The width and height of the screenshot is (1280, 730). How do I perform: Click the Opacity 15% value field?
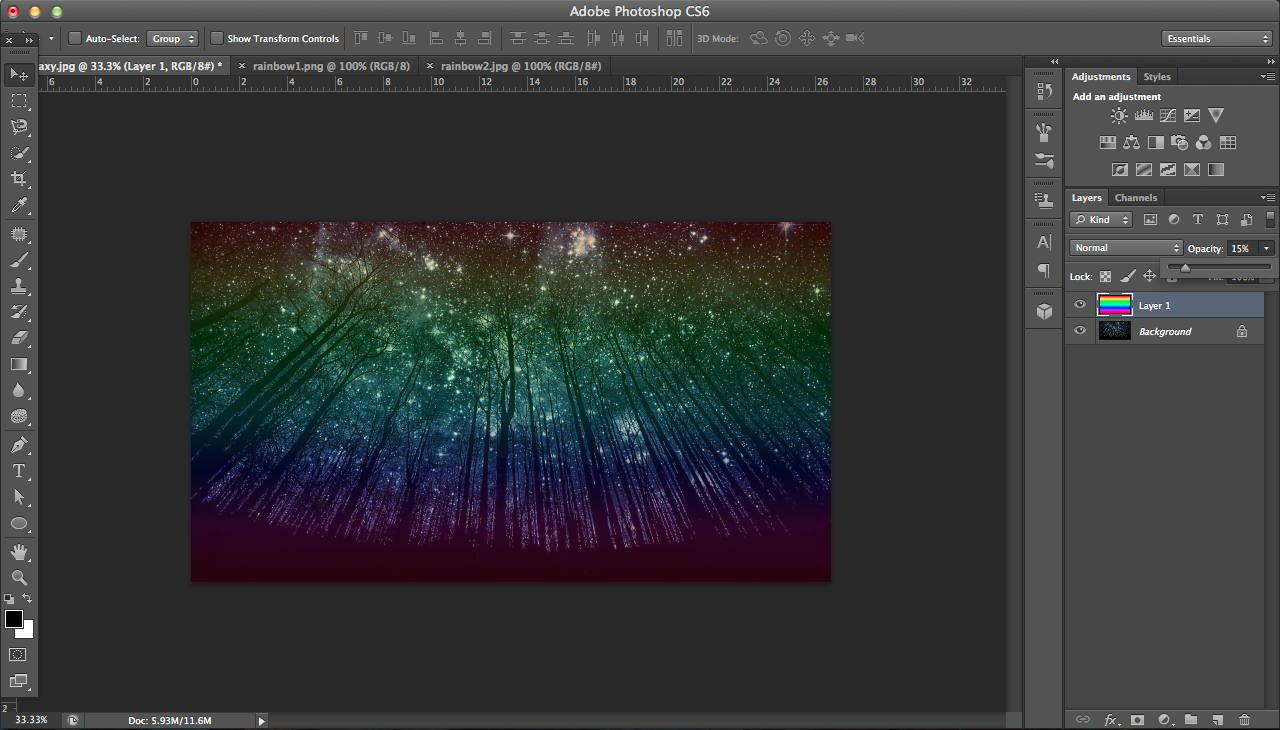coord(1241,248)
